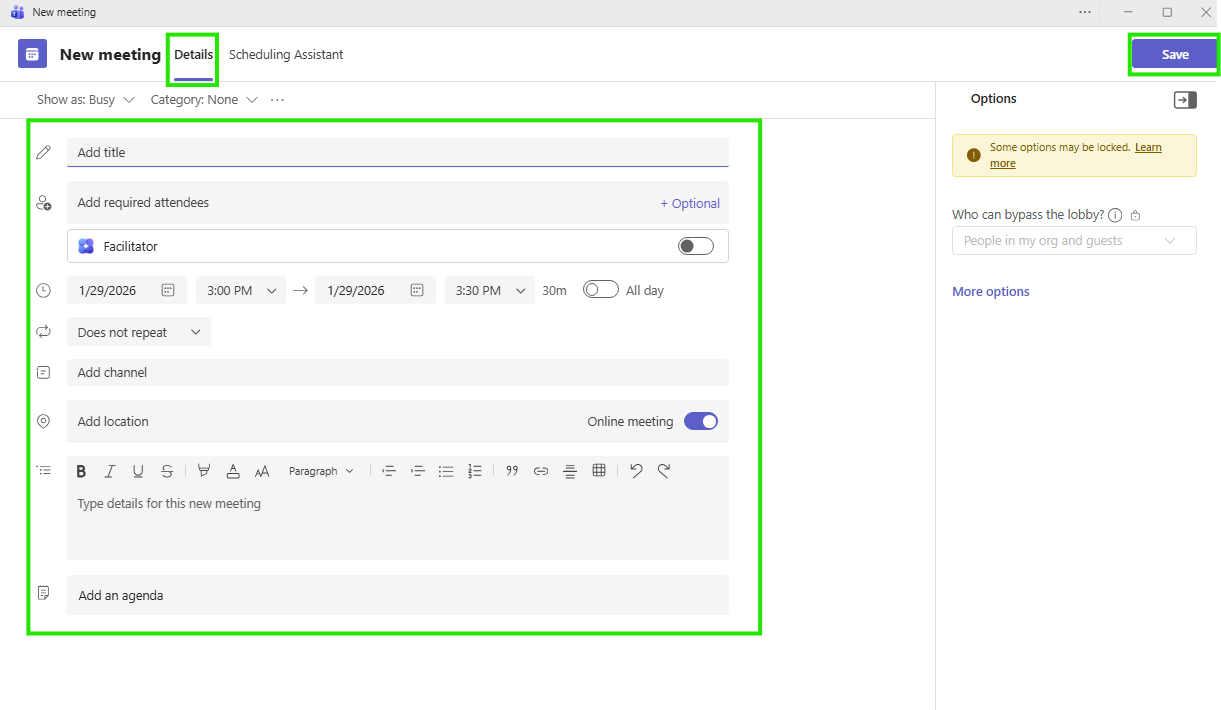The image size is (1221, 710).
Task: Open the text highlight color tool
Action: coord(204,471)
